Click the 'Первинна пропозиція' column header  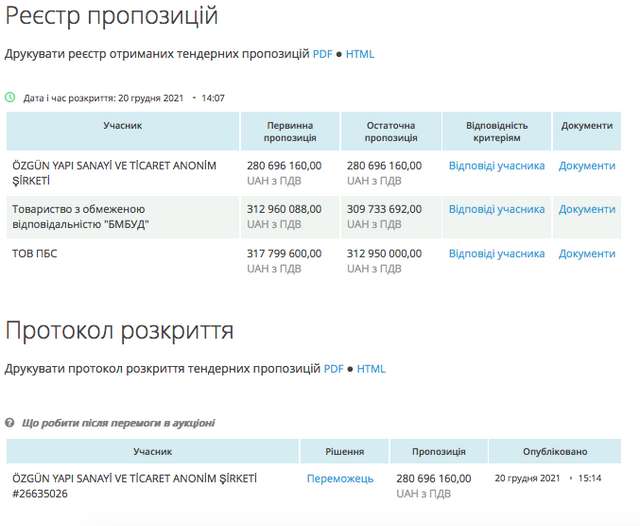pos(290,132)
